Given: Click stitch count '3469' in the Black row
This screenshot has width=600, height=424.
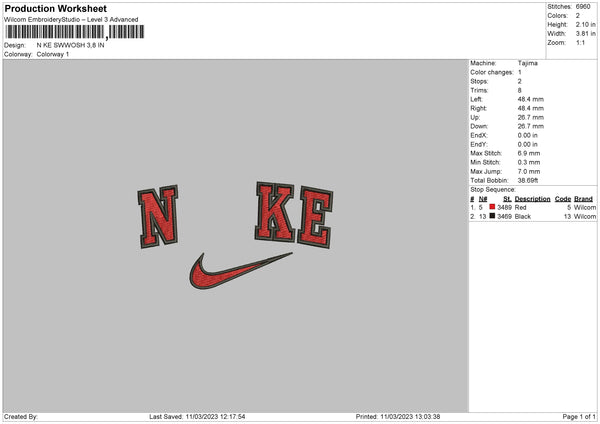Looking at the screenshot, I should [504, 217].
